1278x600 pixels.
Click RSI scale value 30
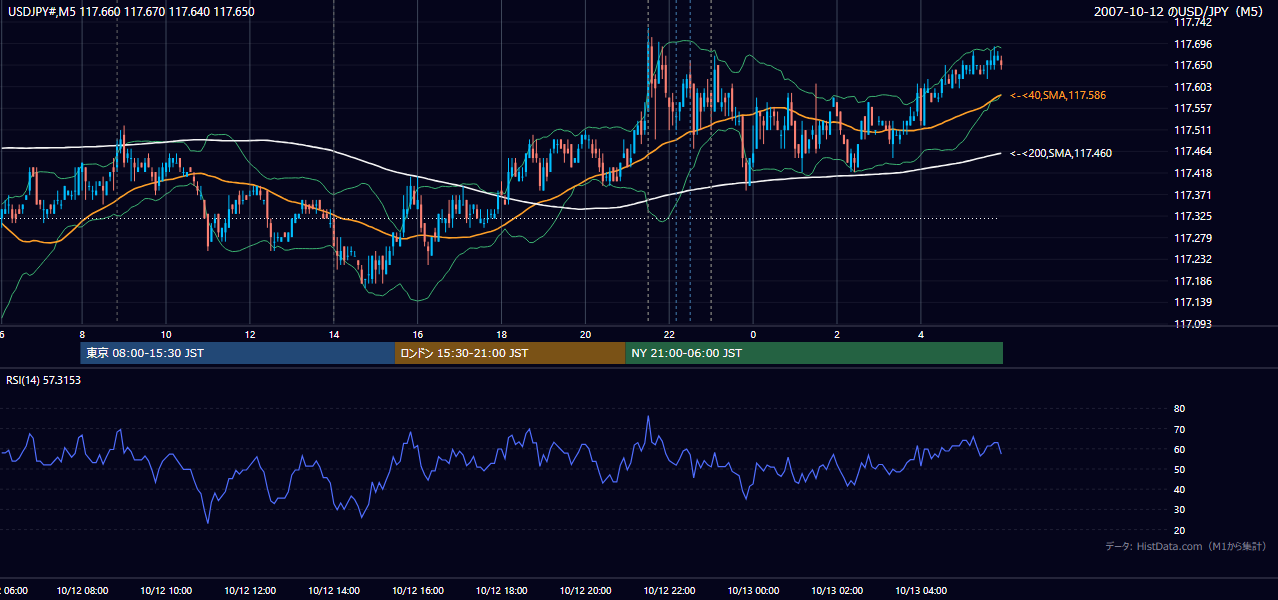(1179, 510)
